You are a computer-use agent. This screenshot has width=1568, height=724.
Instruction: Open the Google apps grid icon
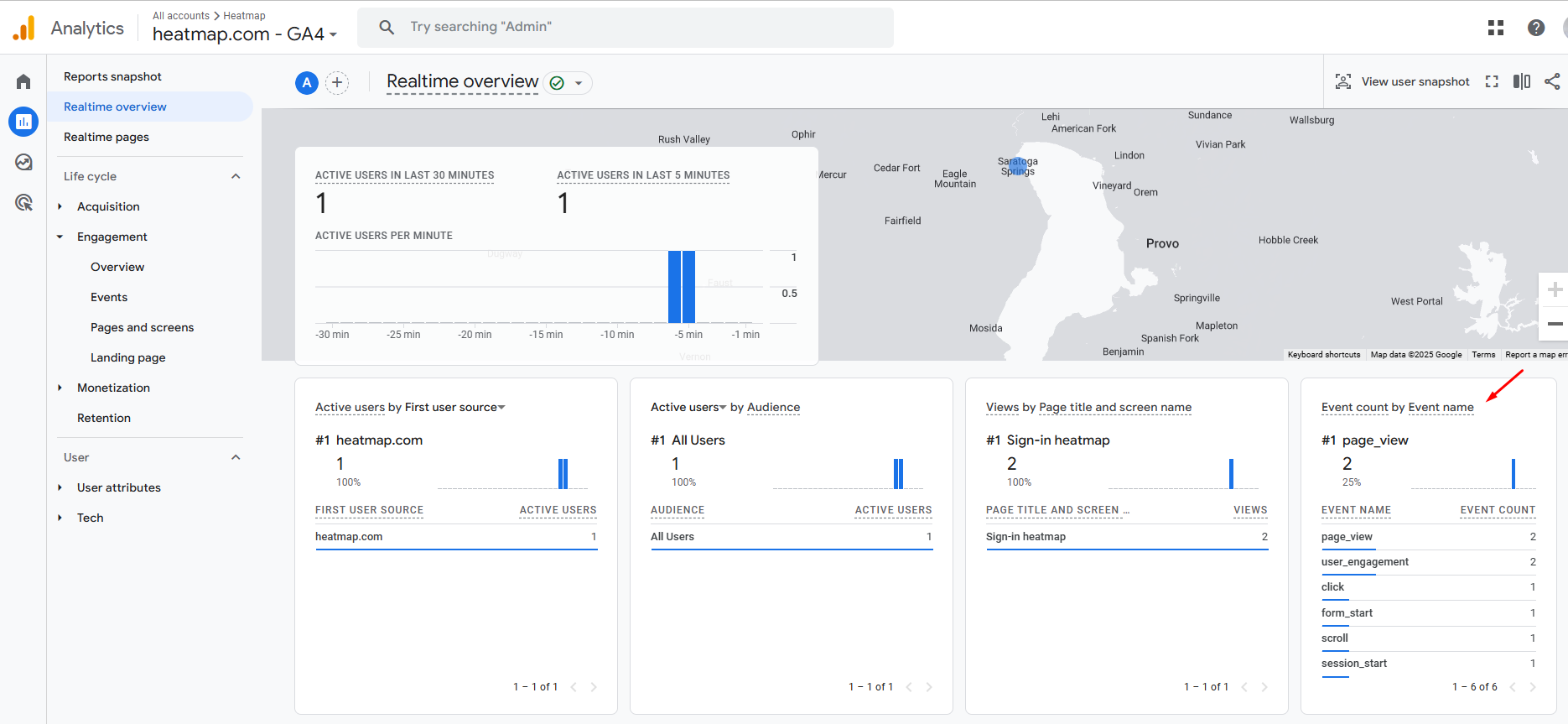(1496, 28)
